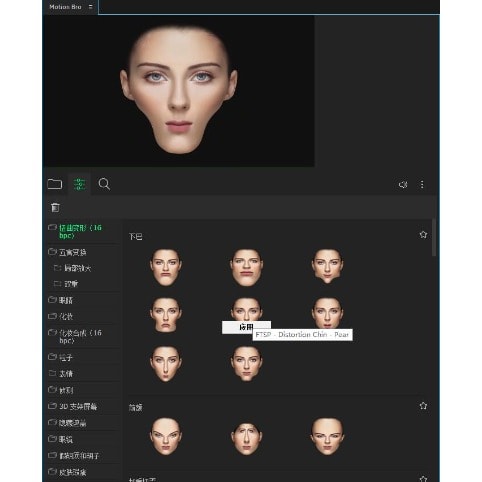This screenshot has width=482, height=482.
Task: Select the sixth chin preset right of Pear
Action: click(327, 313)
